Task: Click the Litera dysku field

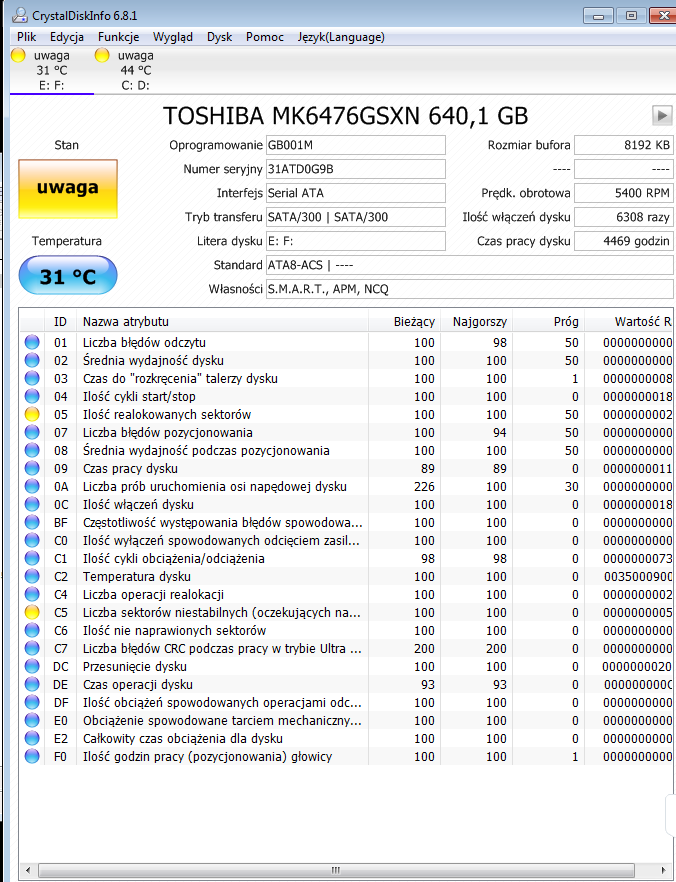Action: 355,241
